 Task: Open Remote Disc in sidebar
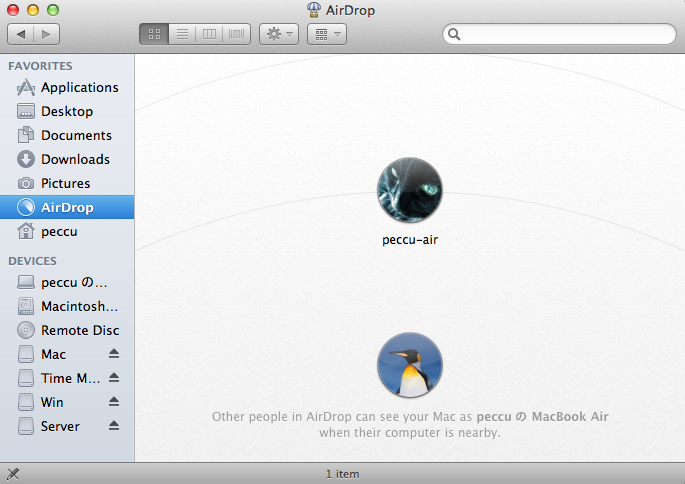[67, 330]
